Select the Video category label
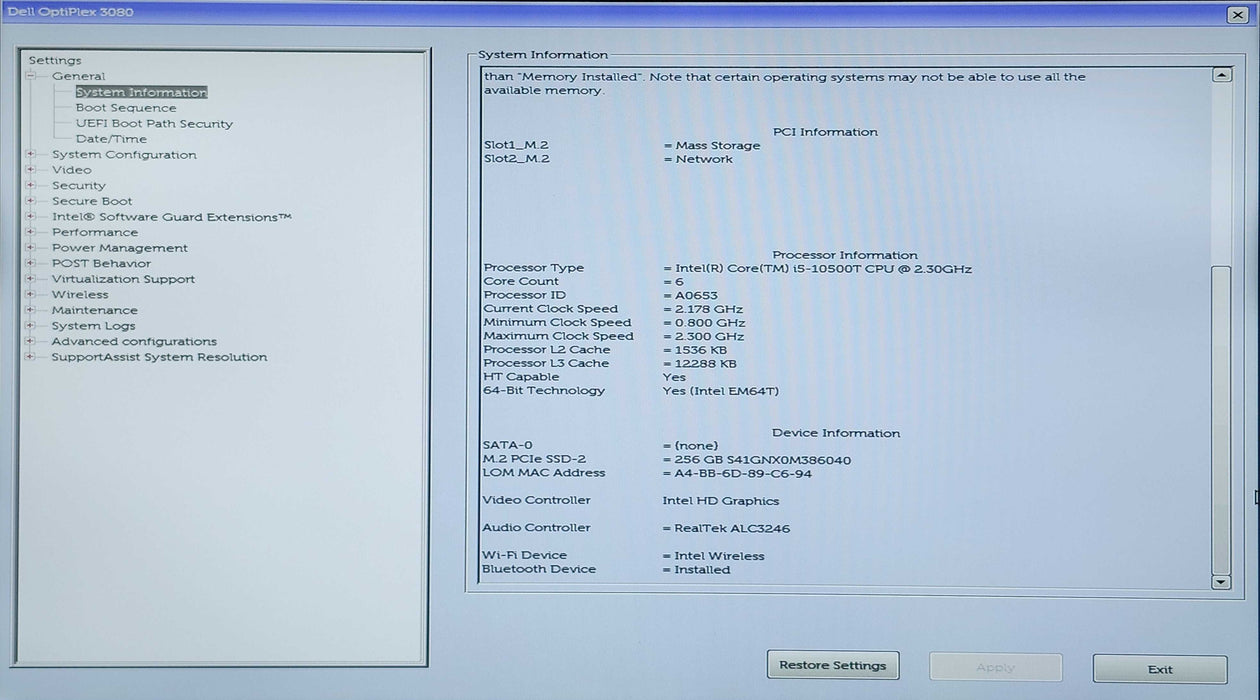 71,170
